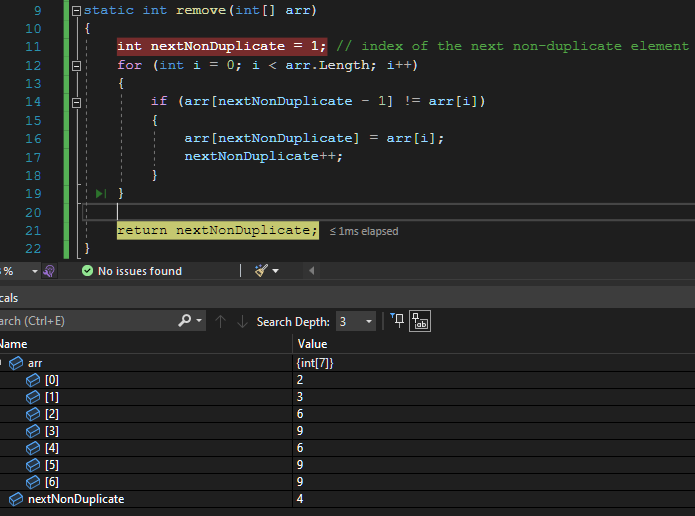Open the IntelliCode suggestions icon in the status strip
The height and width of the screenshot is (516, 695).
point(48,271)
